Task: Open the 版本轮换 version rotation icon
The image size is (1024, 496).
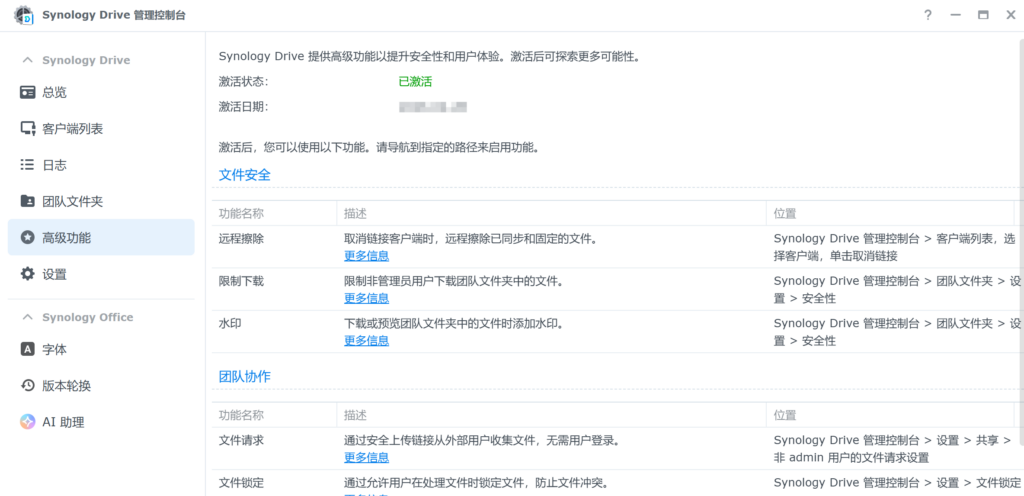Action: pyautogui.click(x=28, y=386)
